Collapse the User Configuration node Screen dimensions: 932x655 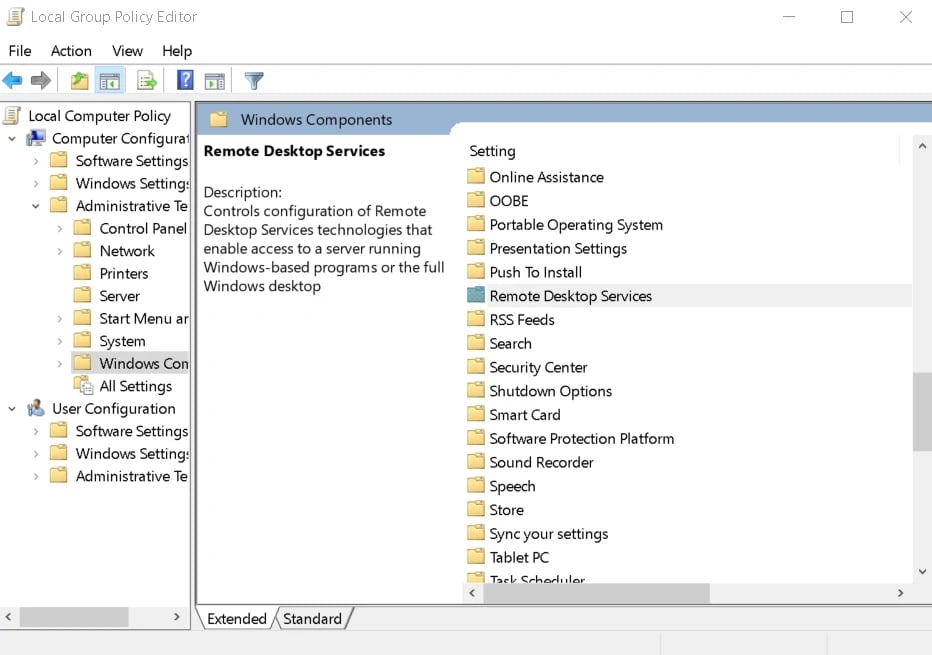[12, 409]
